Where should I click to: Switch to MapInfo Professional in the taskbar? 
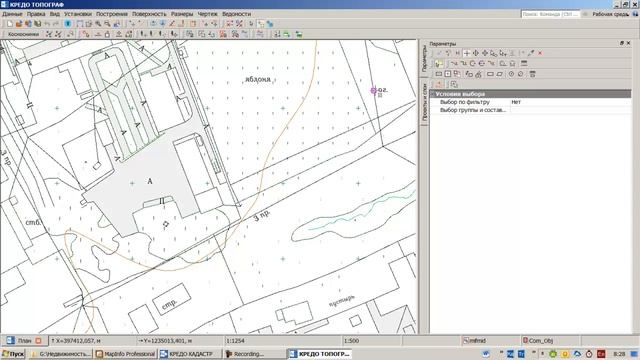pos(125,354)
